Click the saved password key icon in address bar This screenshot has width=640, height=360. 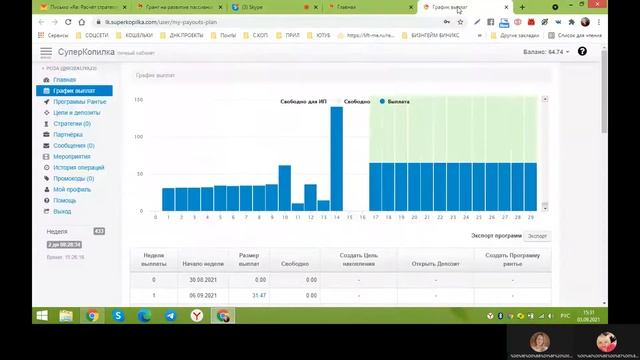447,22
